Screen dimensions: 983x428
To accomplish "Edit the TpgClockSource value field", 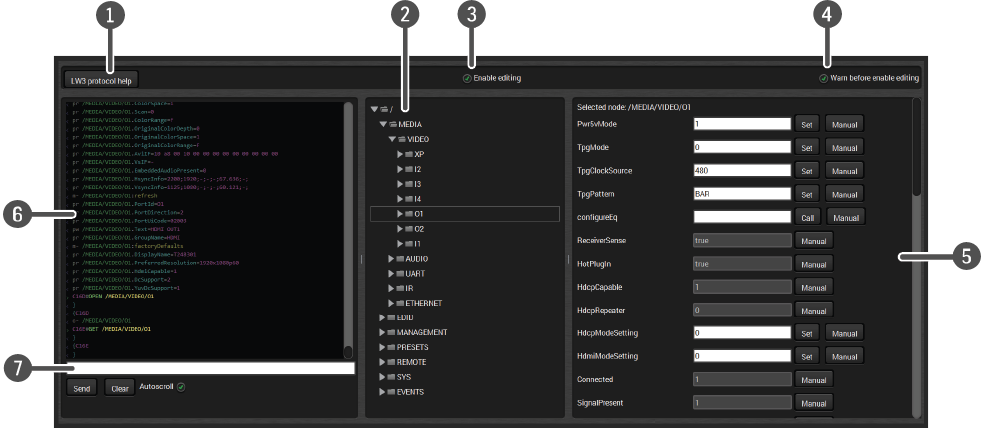I will [742, 170].
